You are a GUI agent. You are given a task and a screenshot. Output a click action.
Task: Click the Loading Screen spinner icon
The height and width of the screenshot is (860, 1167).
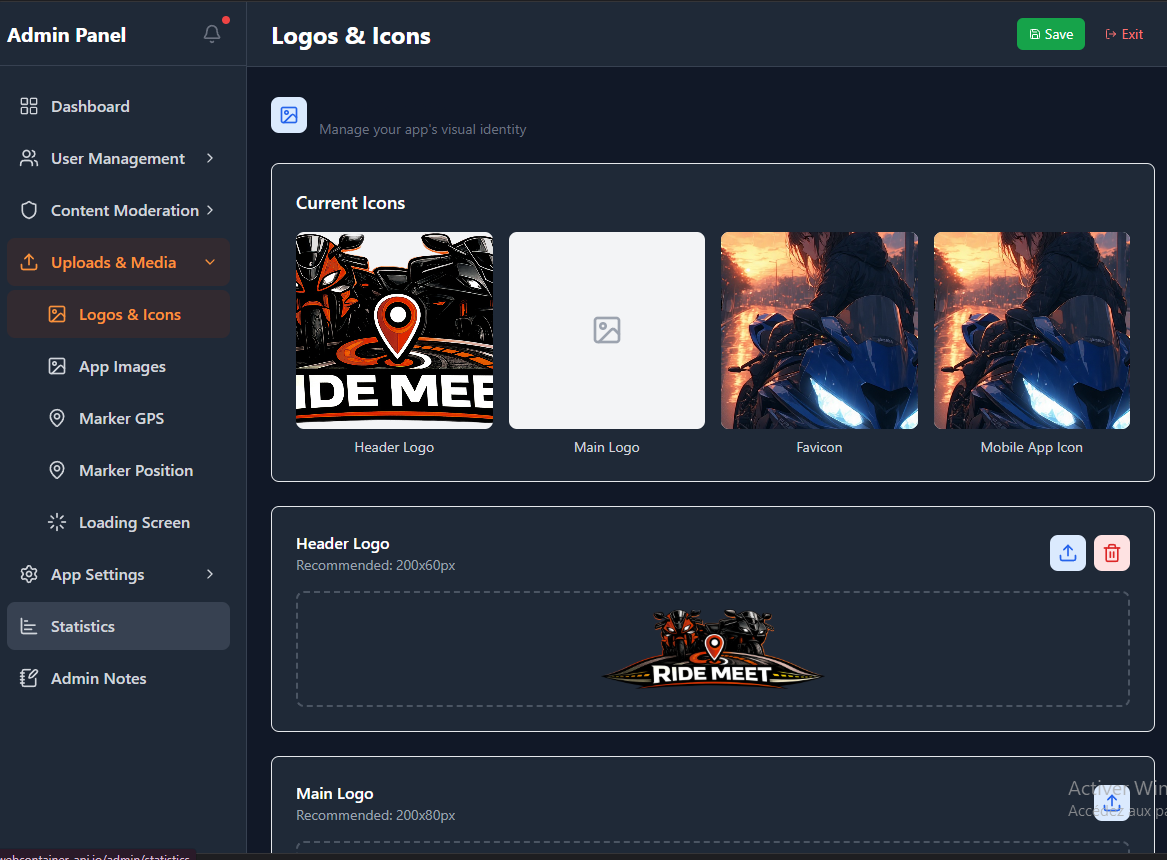coord(57,522)
